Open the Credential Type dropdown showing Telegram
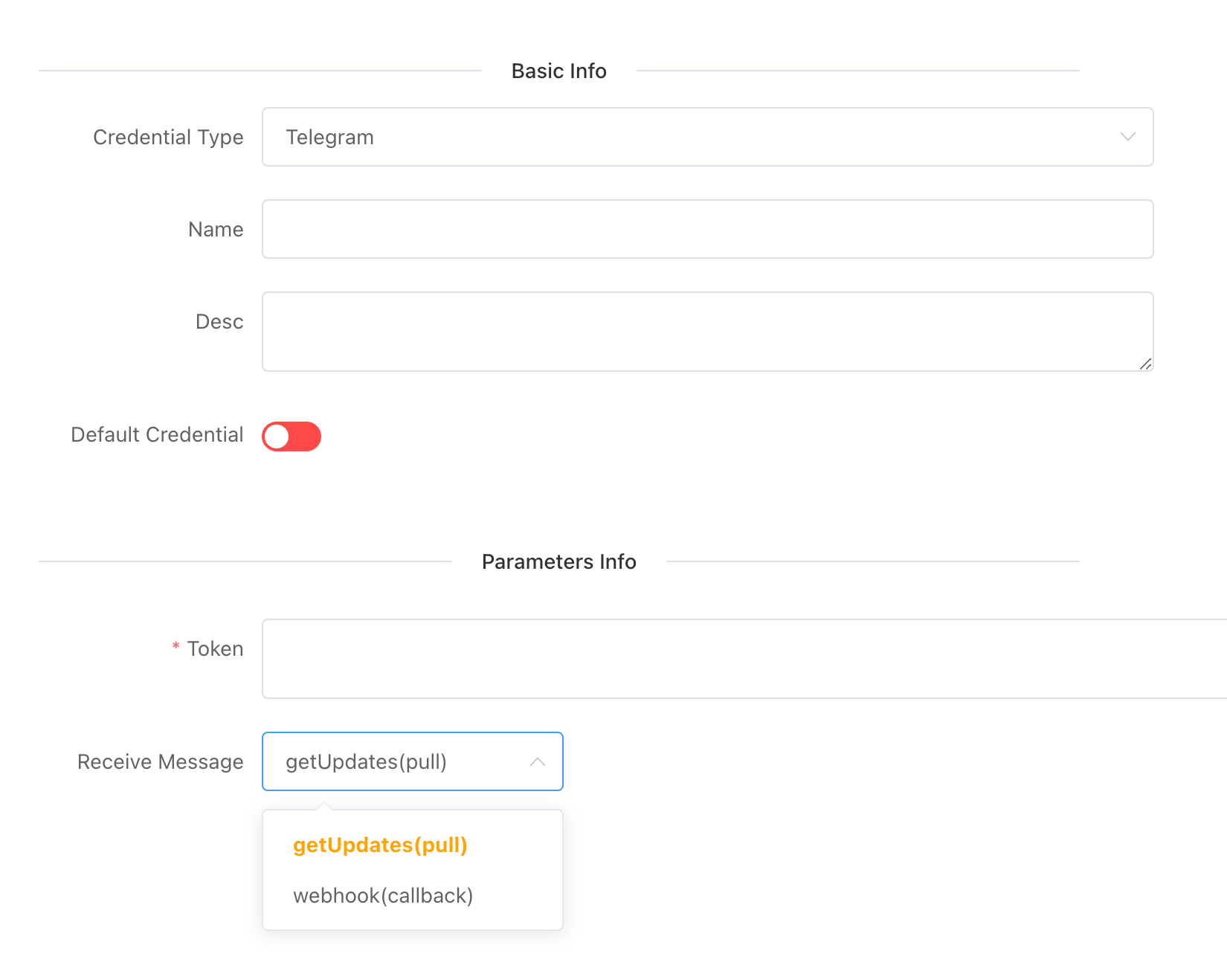 (706, 137)
